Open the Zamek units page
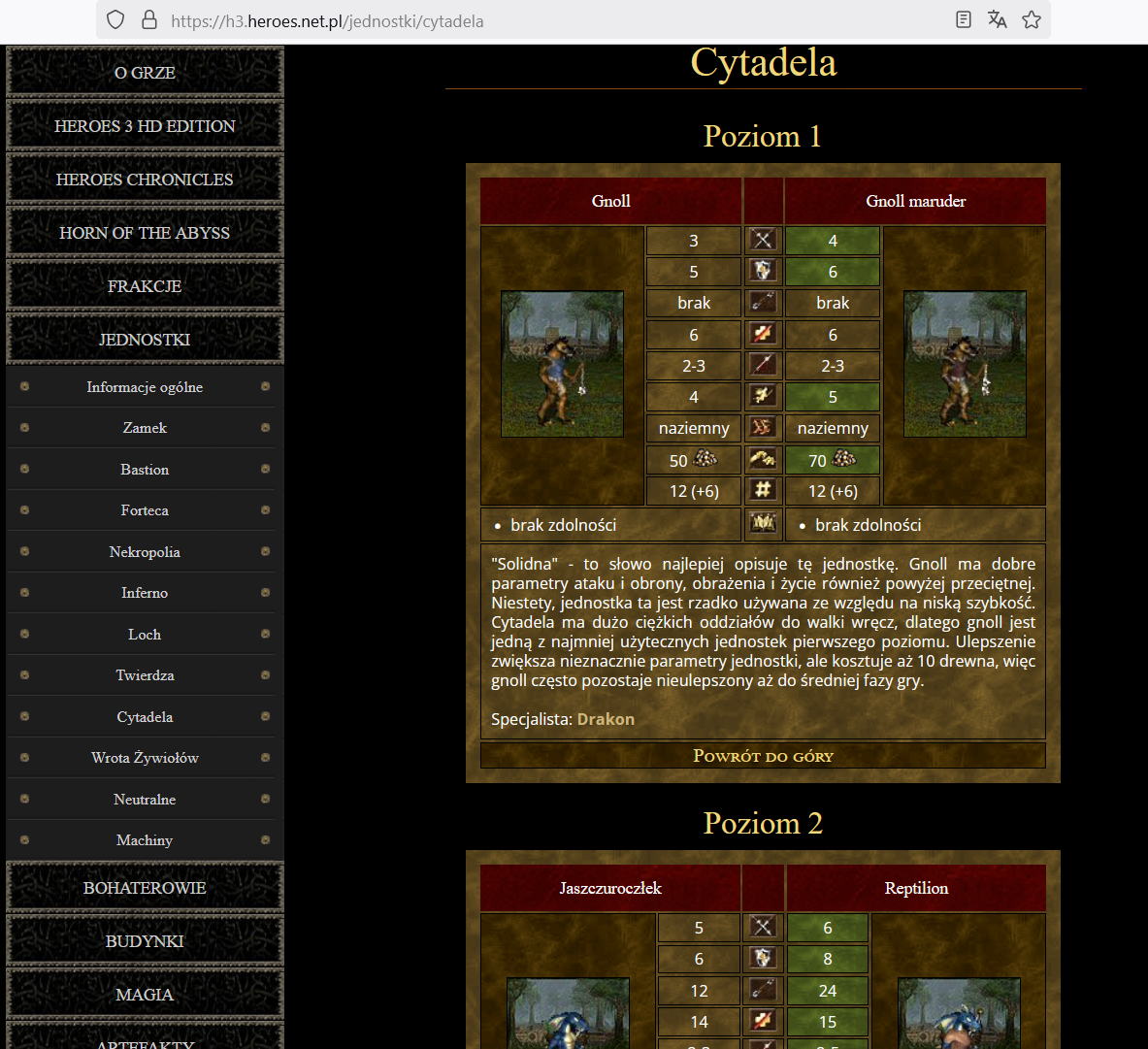The image size is (1148, 1049). [145, 428]
